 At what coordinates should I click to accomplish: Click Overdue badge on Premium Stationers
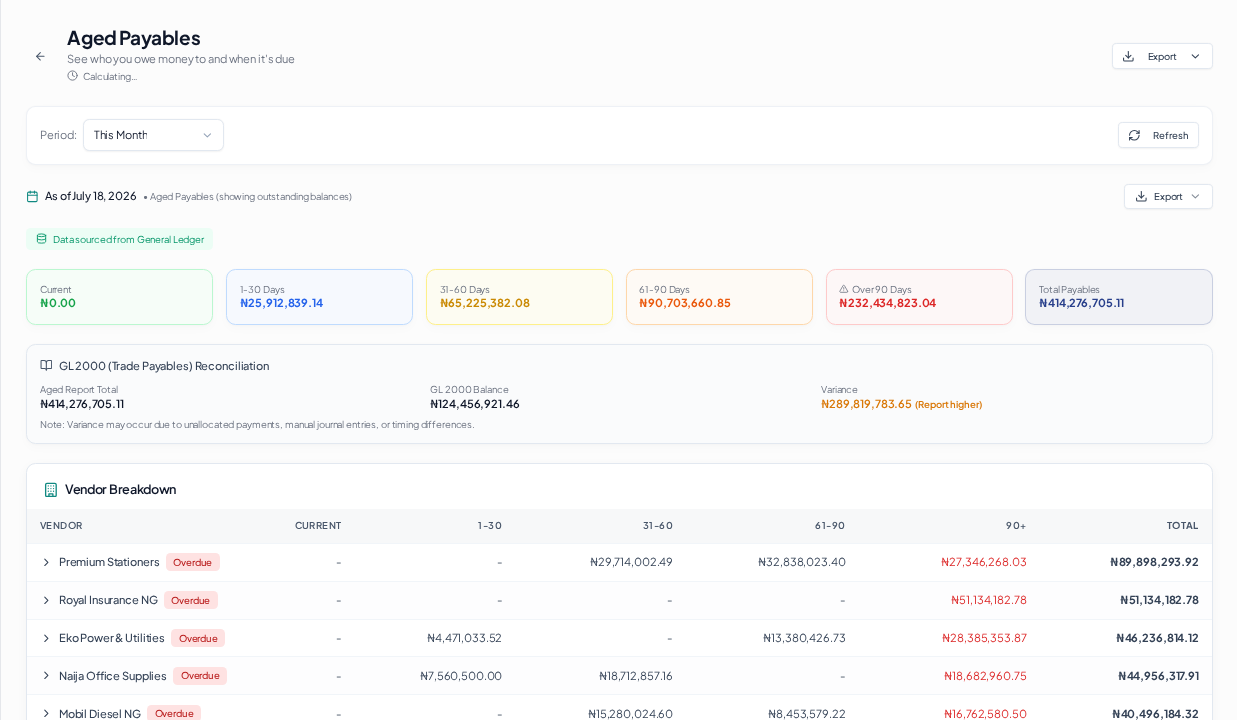(x=192, y=562)
